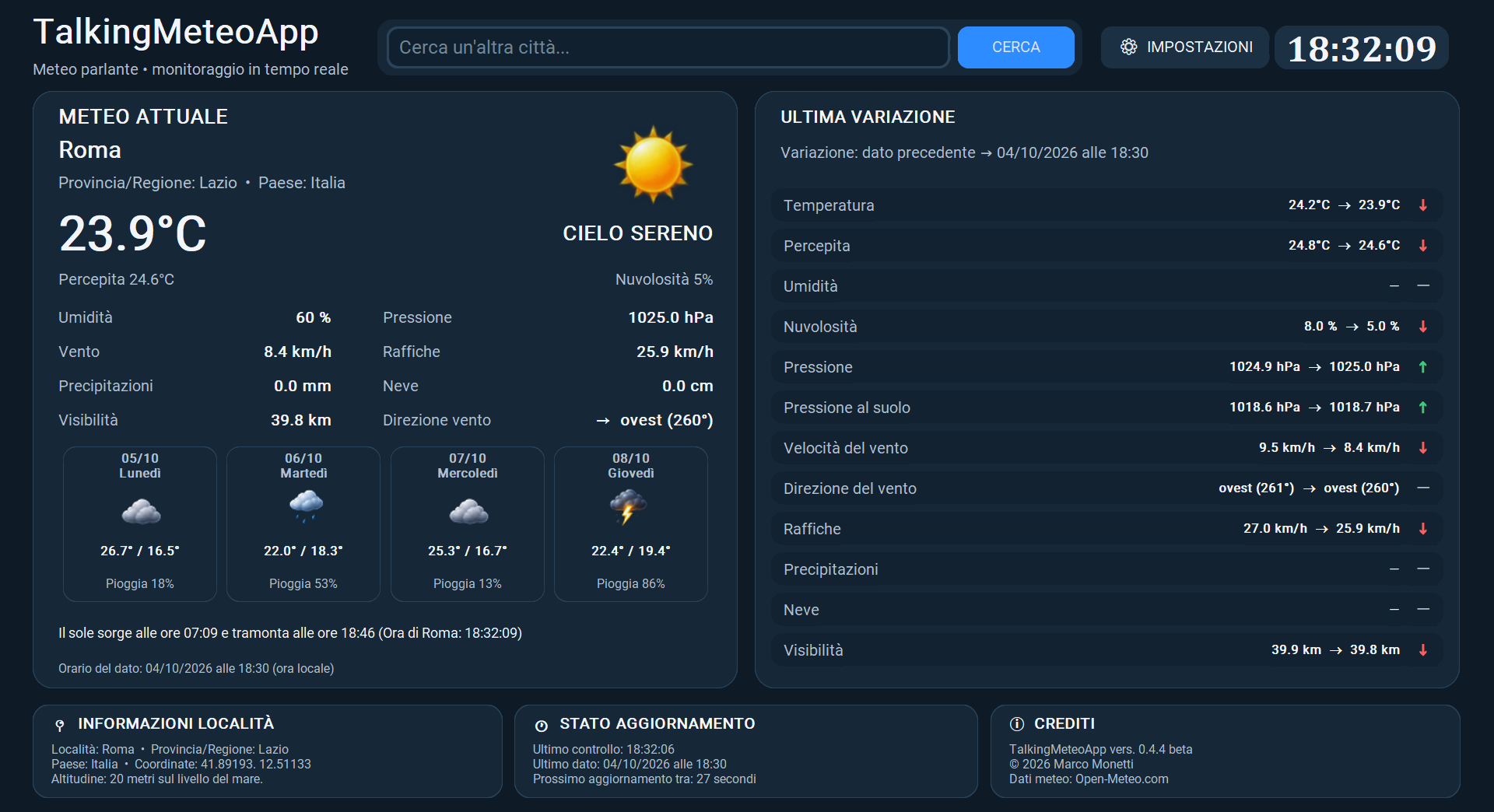The height and width of the screenshot is (812, 1494).
Task: Click the red down arrow in Nuvolosità row
Action: click(x=1423, y=327)
